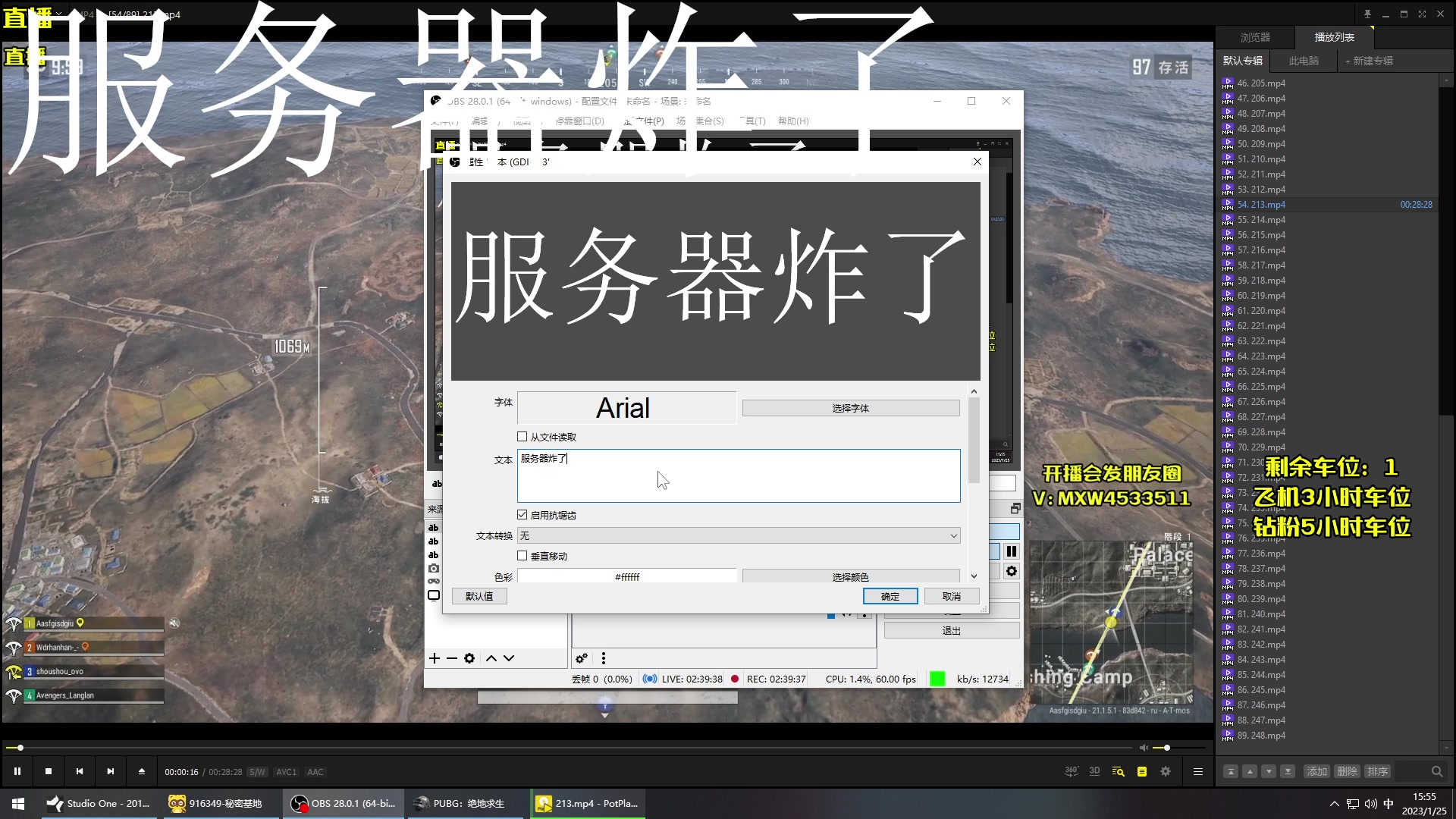Move playlist item up one
The image size is (1456, 819).
coord(1250,771)
